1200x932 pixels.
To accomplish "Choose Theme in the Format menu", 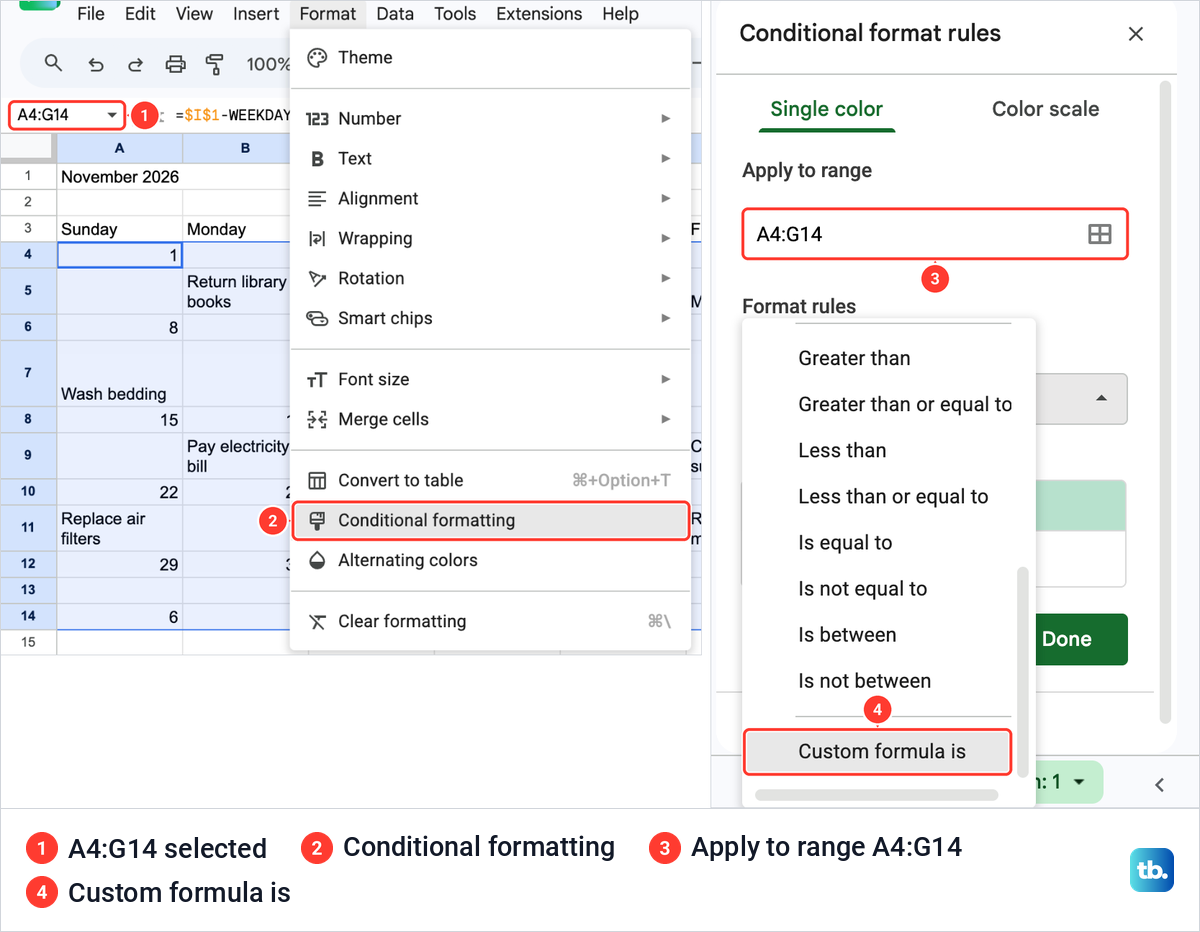I will tap(490, 57).
